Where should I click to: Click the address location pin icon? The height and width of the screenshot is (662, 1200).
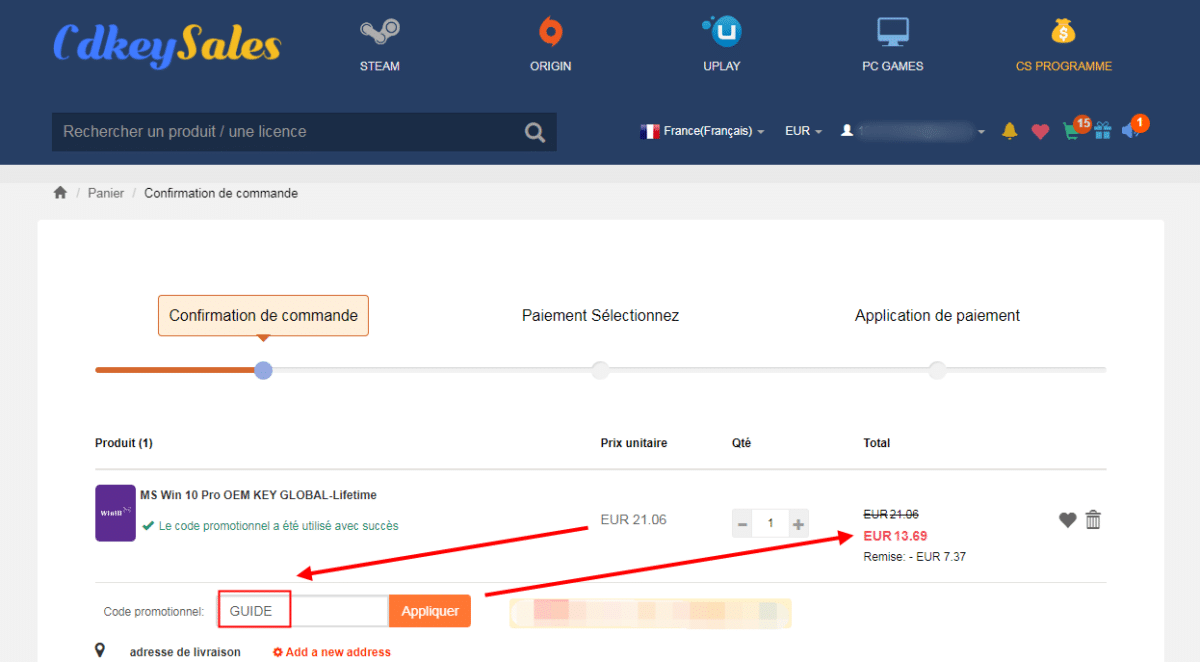coord(100,651)
